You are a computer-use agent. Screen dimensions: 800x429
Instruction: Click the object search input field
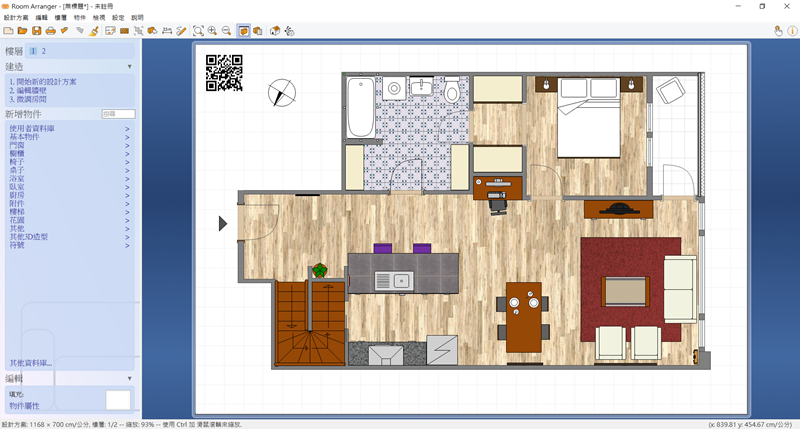point(118,114)
